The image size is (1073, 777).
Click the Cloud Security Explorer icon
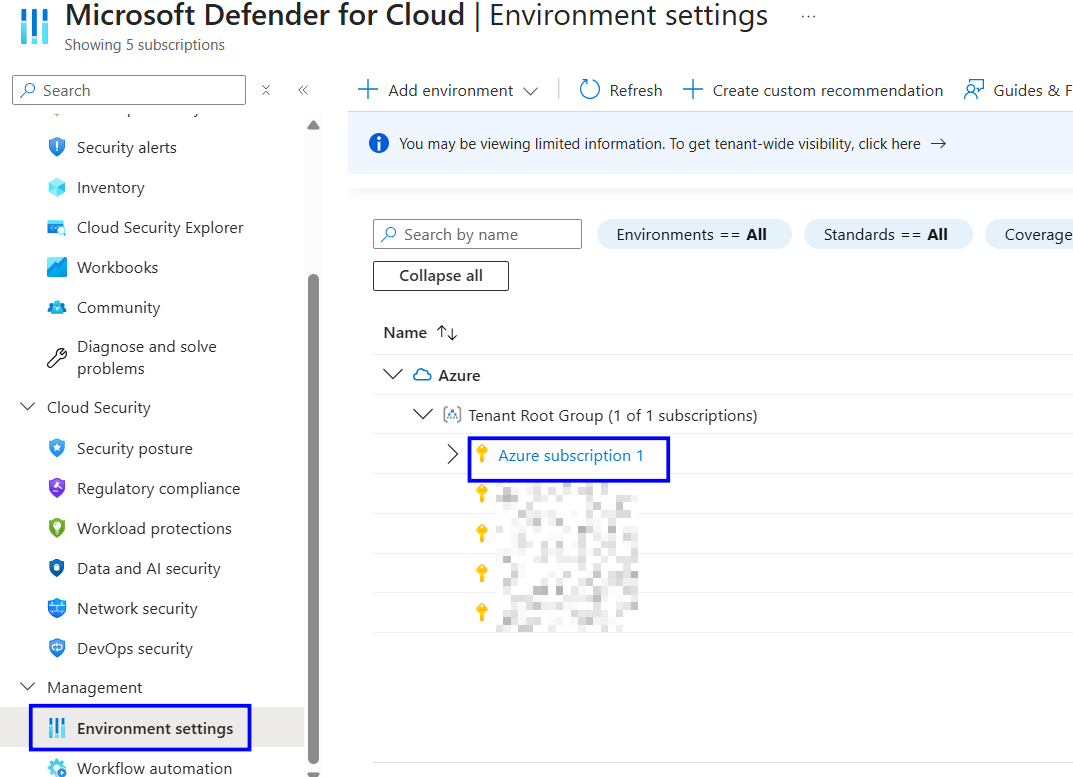coord(57,227)
